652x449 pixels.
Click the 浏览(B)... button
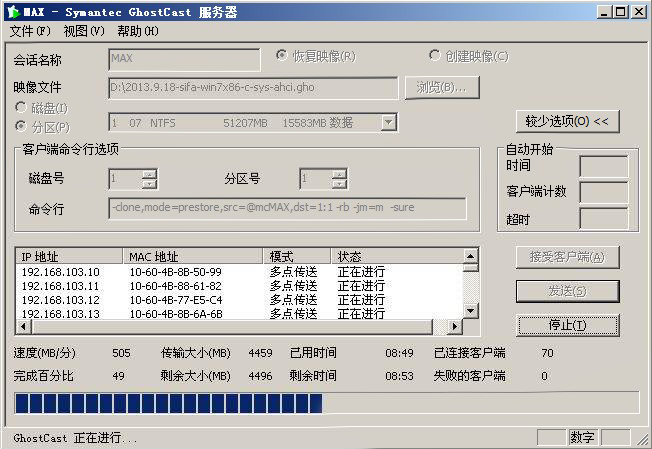[442, 88]
